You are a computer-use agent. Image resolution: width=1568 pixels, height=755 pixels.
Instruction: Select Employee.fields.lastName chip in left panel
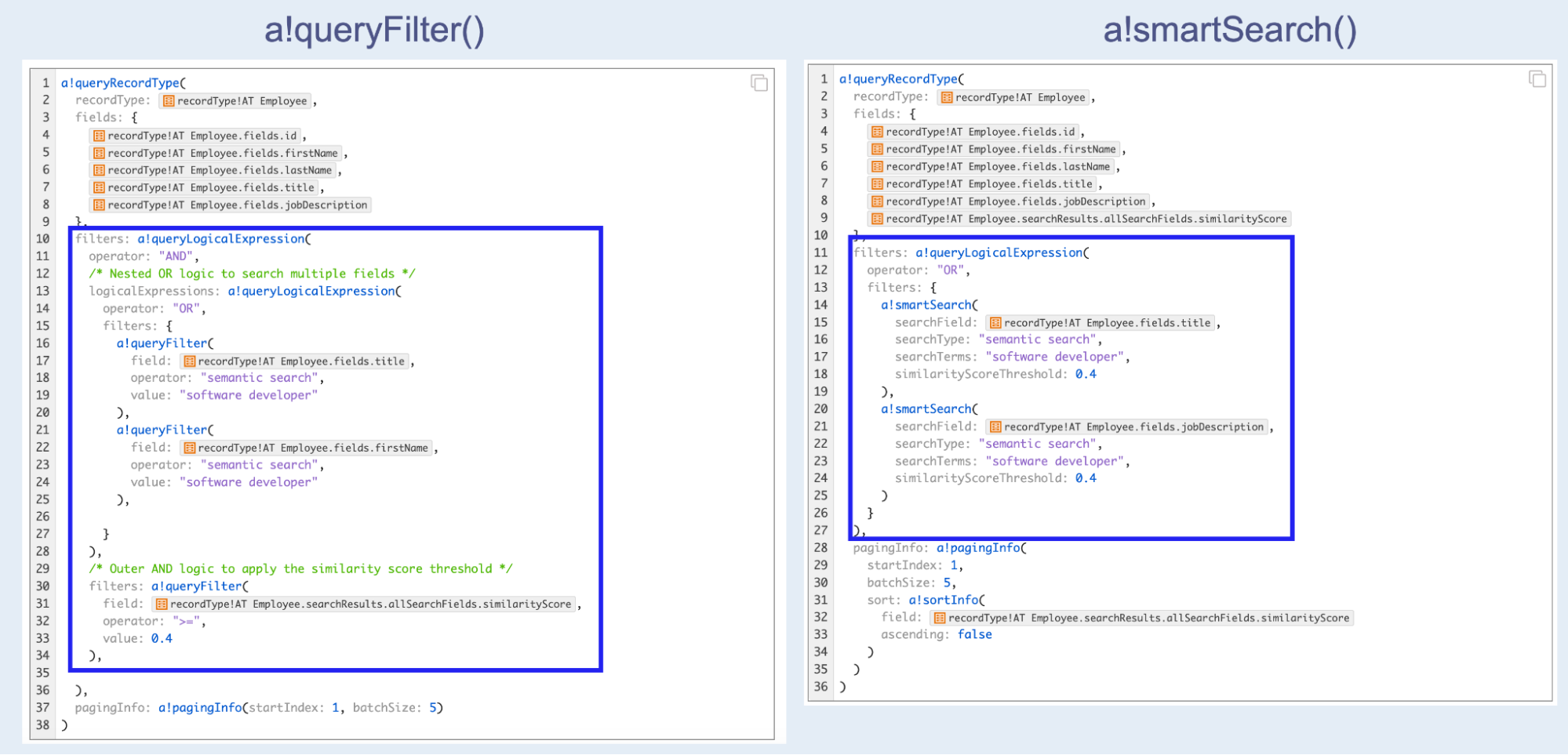[213, 170]
